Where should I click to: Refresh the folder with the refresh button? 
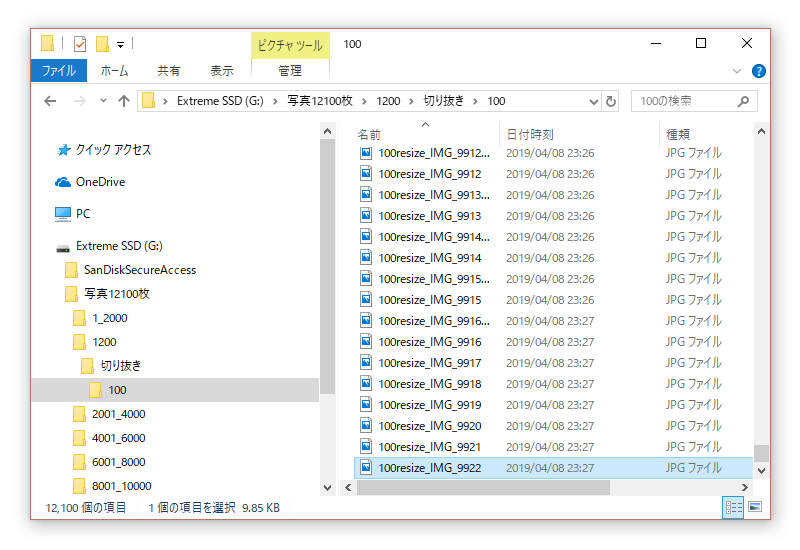[611, 102]
